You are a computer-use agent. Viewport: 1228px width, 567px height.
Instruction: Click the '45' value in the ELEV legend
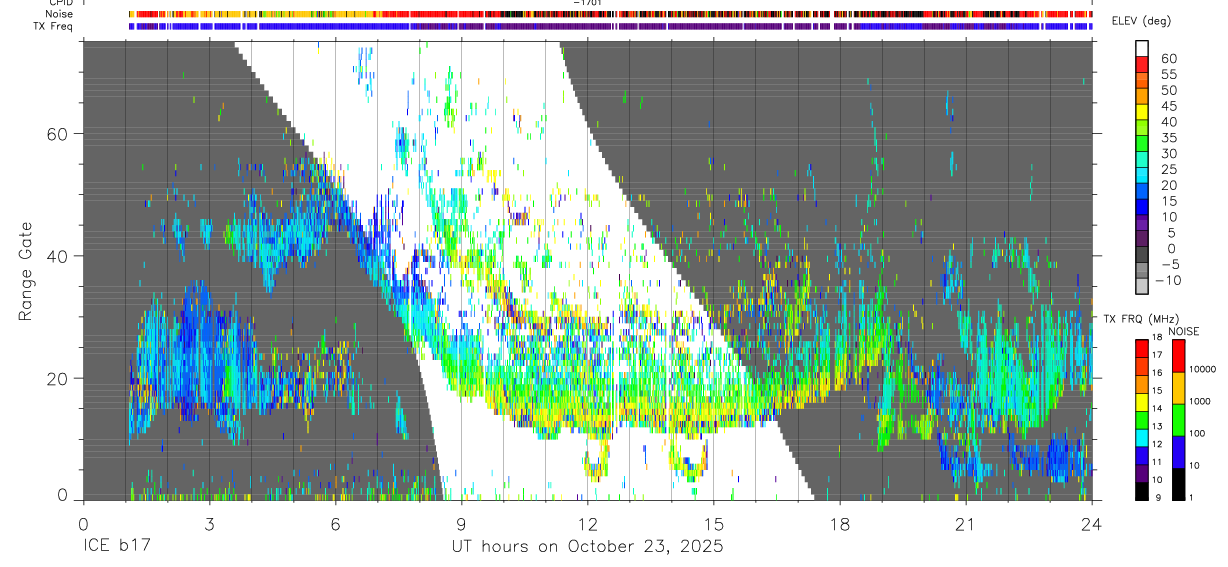click(x=1169, y=106)
